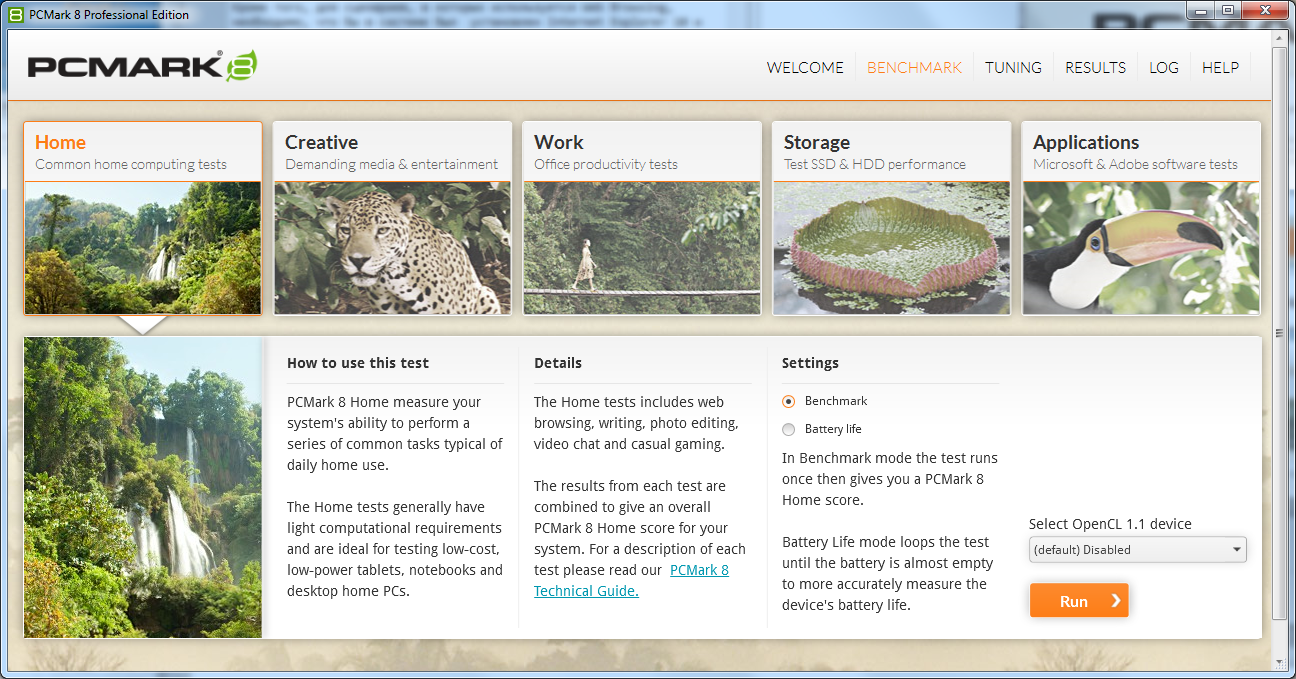Screen dimensions: 1296x679
Task: Open the HELP tab
Action: point(1220,68)
